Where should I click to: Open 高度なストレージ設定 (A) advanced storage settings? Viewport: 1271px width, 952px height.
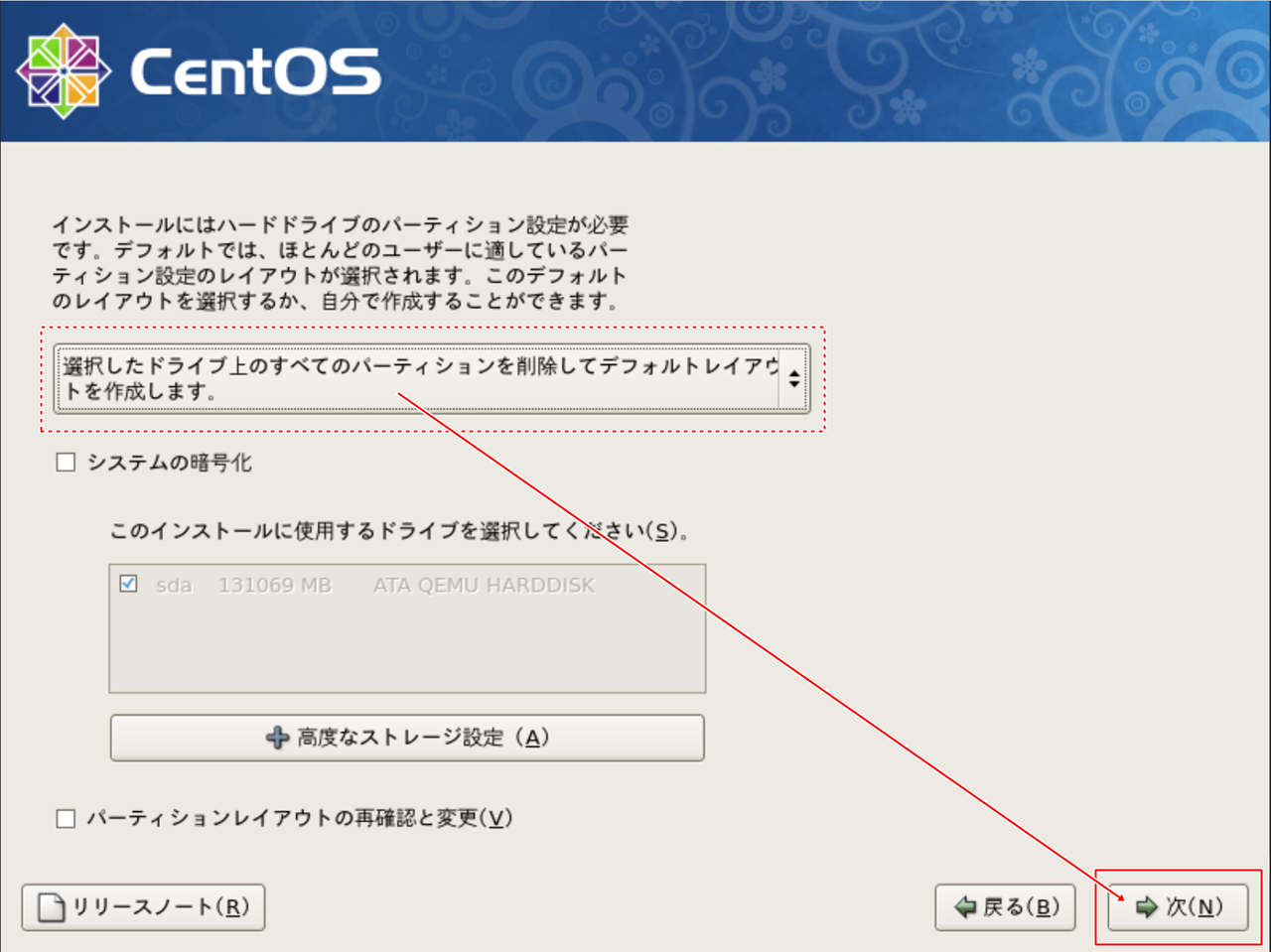click(x=407, y=738)
